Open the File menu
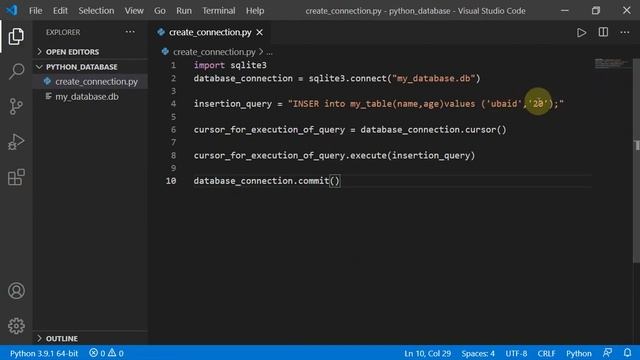This screenshot has width=640, height=360. (x=36, y=11)
